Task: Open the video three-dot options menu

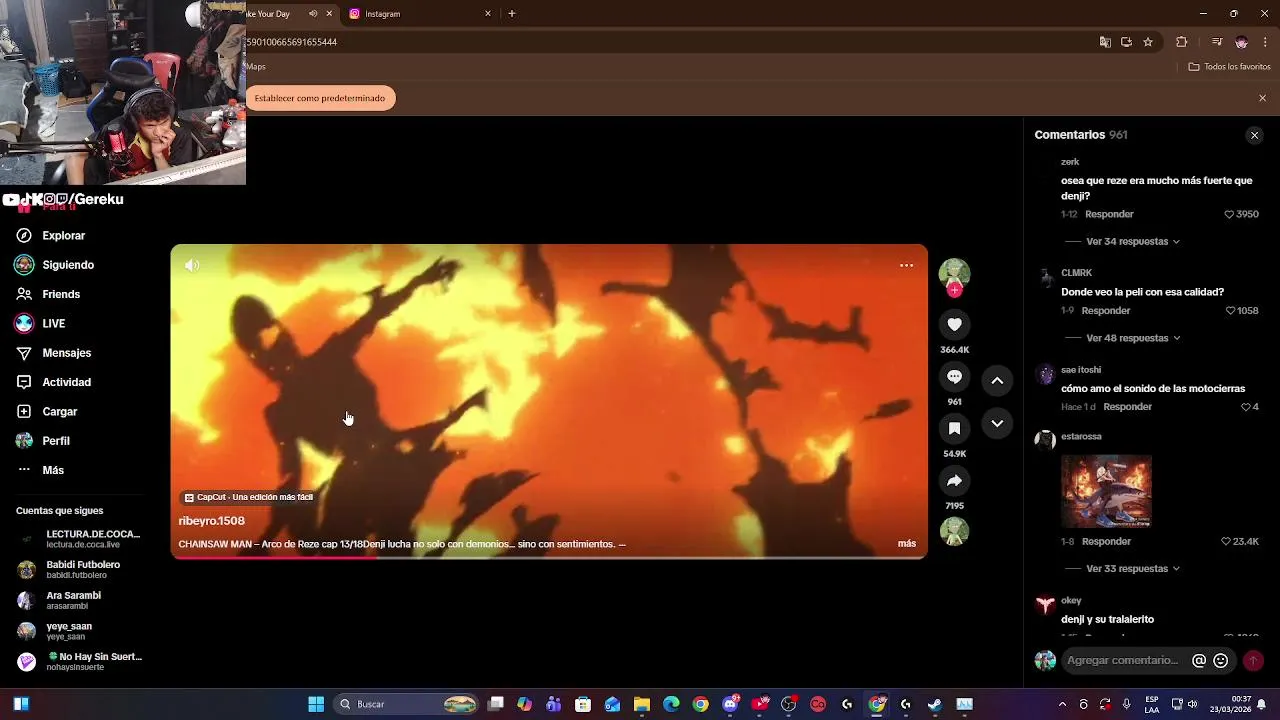Action: click(x=906, y=265)
